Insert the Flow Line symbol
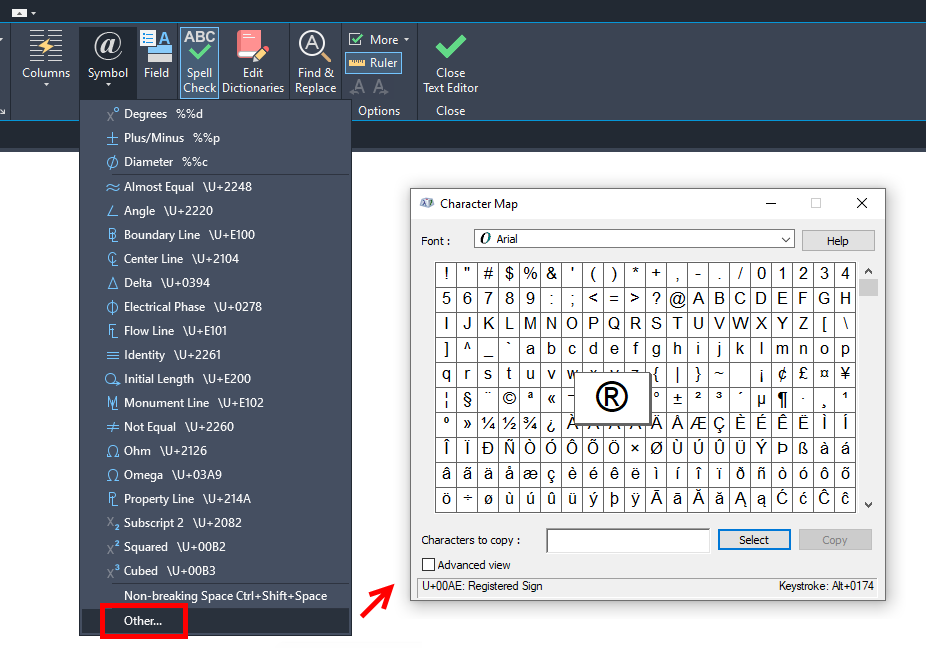The image size is (926, 648). click(x=216, y=331)
